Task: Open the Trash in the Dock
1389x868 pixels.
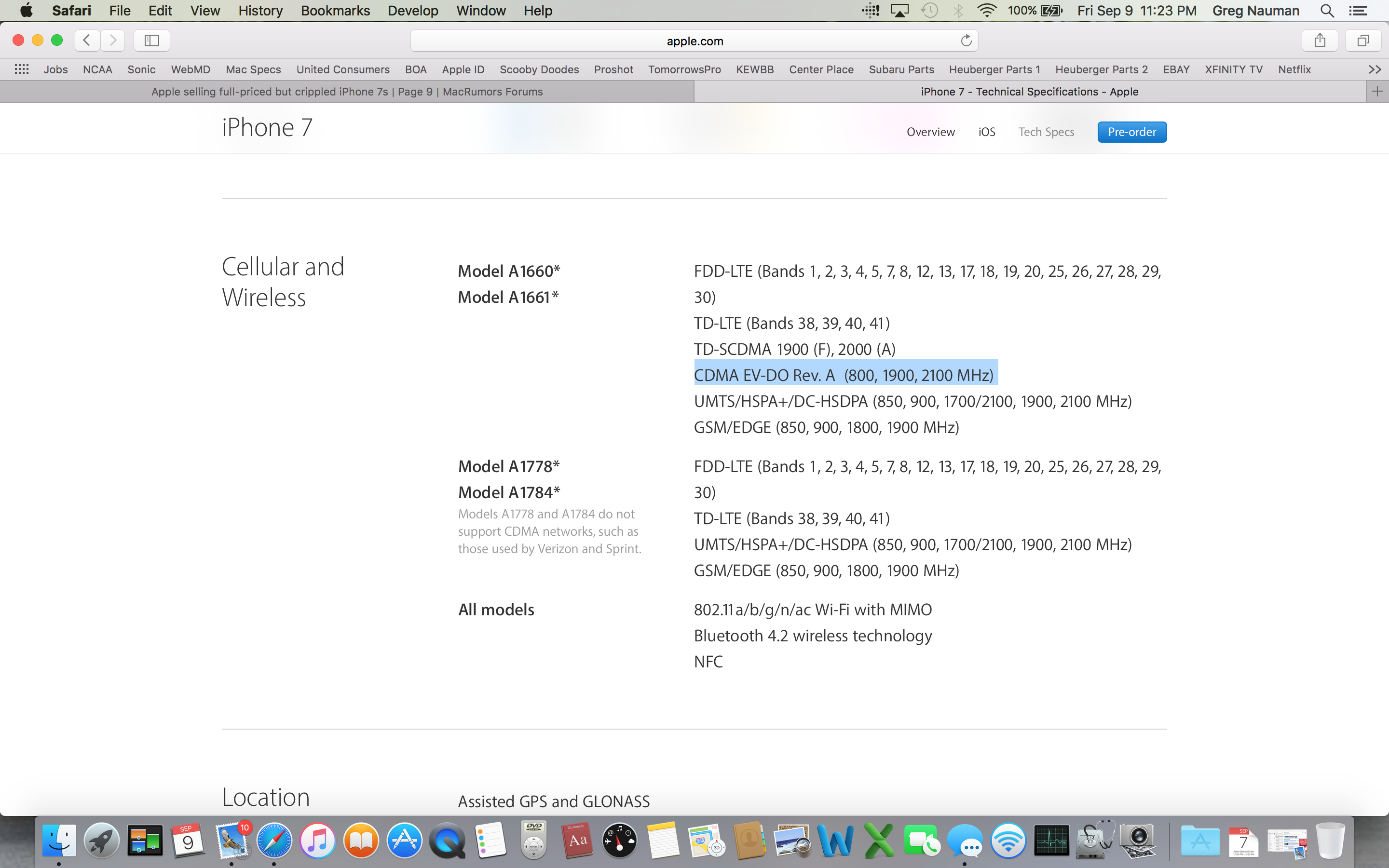Action: [1331, 841]
